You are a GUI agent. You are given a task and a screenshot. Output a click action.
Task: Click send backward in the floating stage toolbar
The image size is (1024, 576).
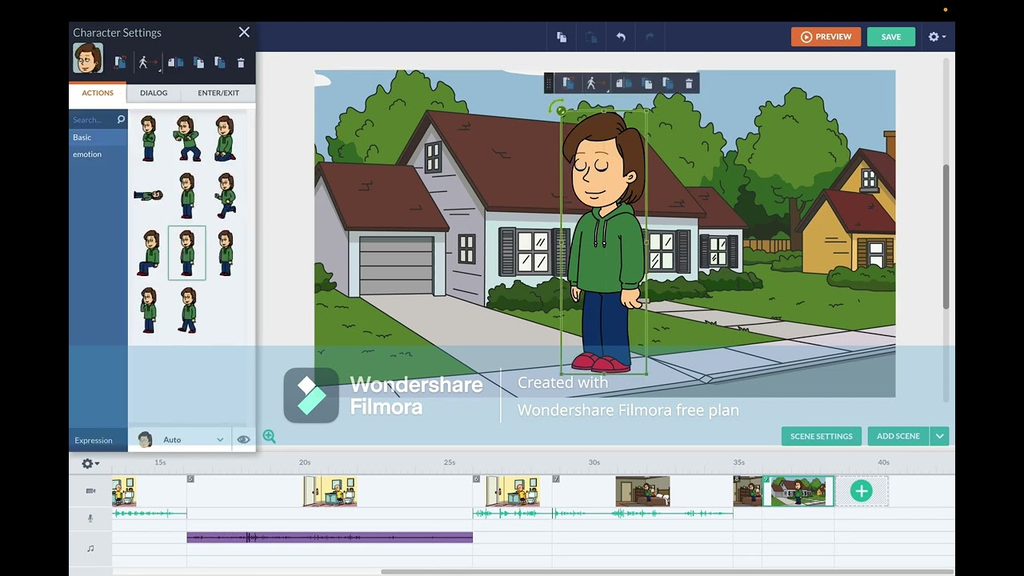(668, 84)
